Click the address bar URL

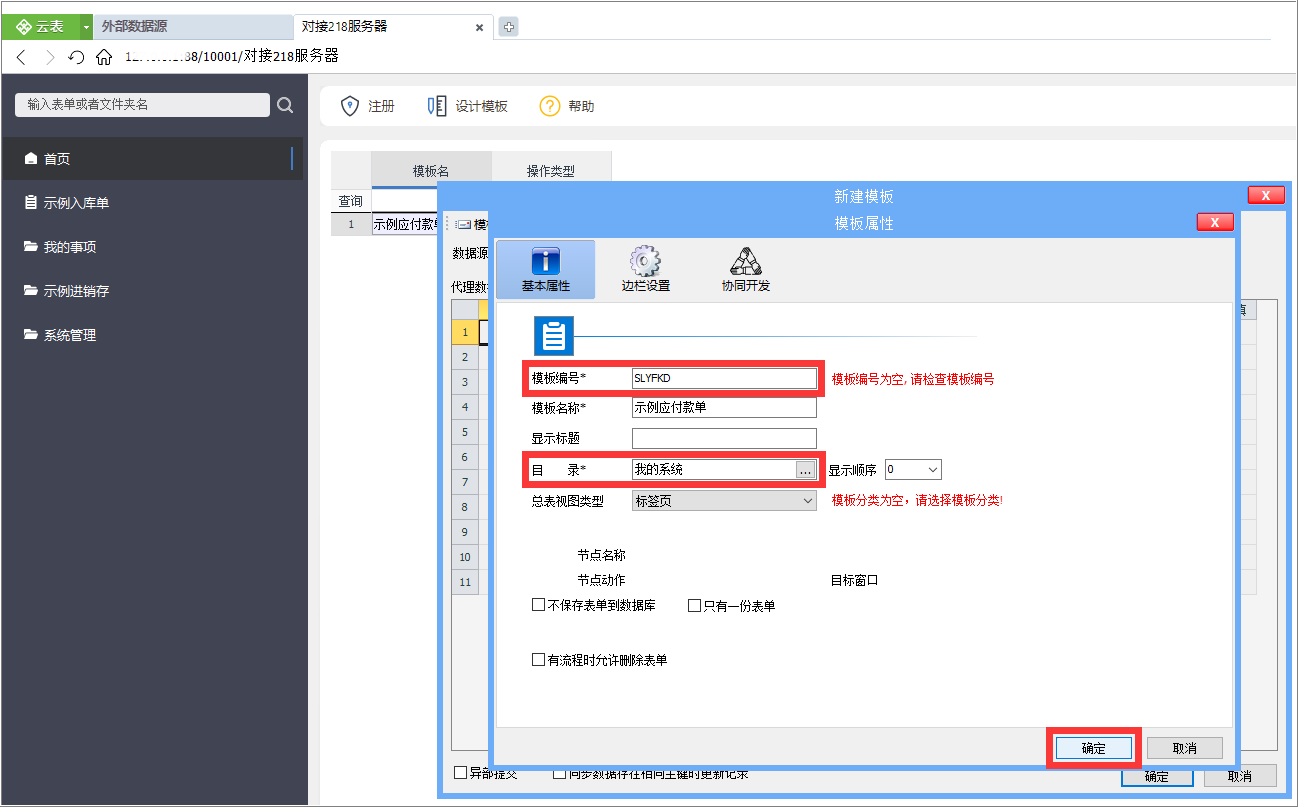232,56
